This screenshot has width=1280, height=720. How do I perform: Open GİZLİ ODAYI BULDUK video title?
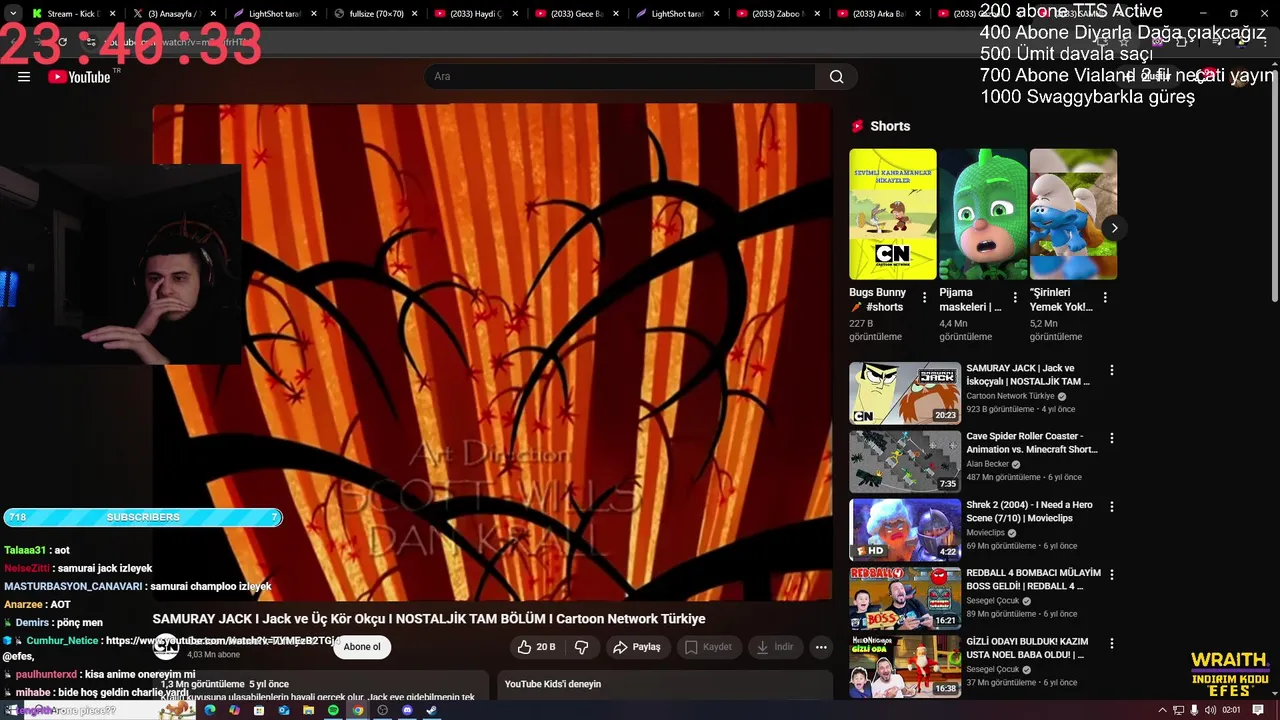point(1027,648)
